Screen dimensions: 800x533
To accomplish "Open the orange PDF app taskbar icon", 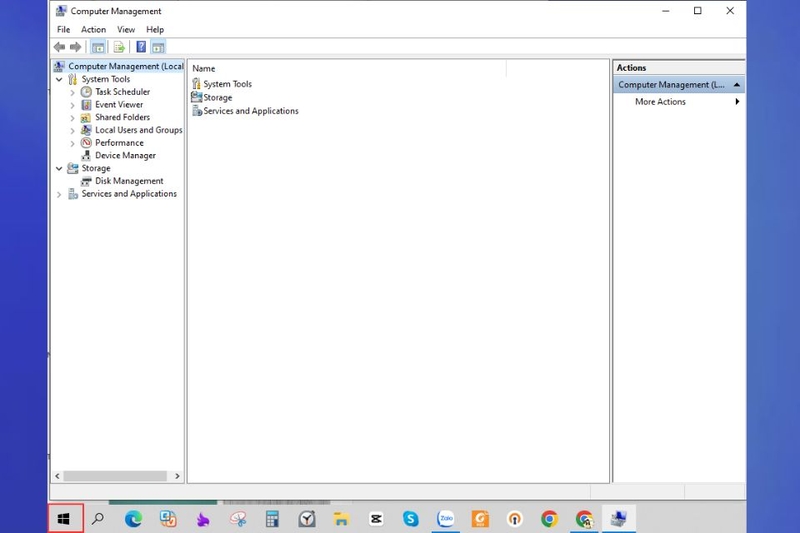I will tap(480, 519).
